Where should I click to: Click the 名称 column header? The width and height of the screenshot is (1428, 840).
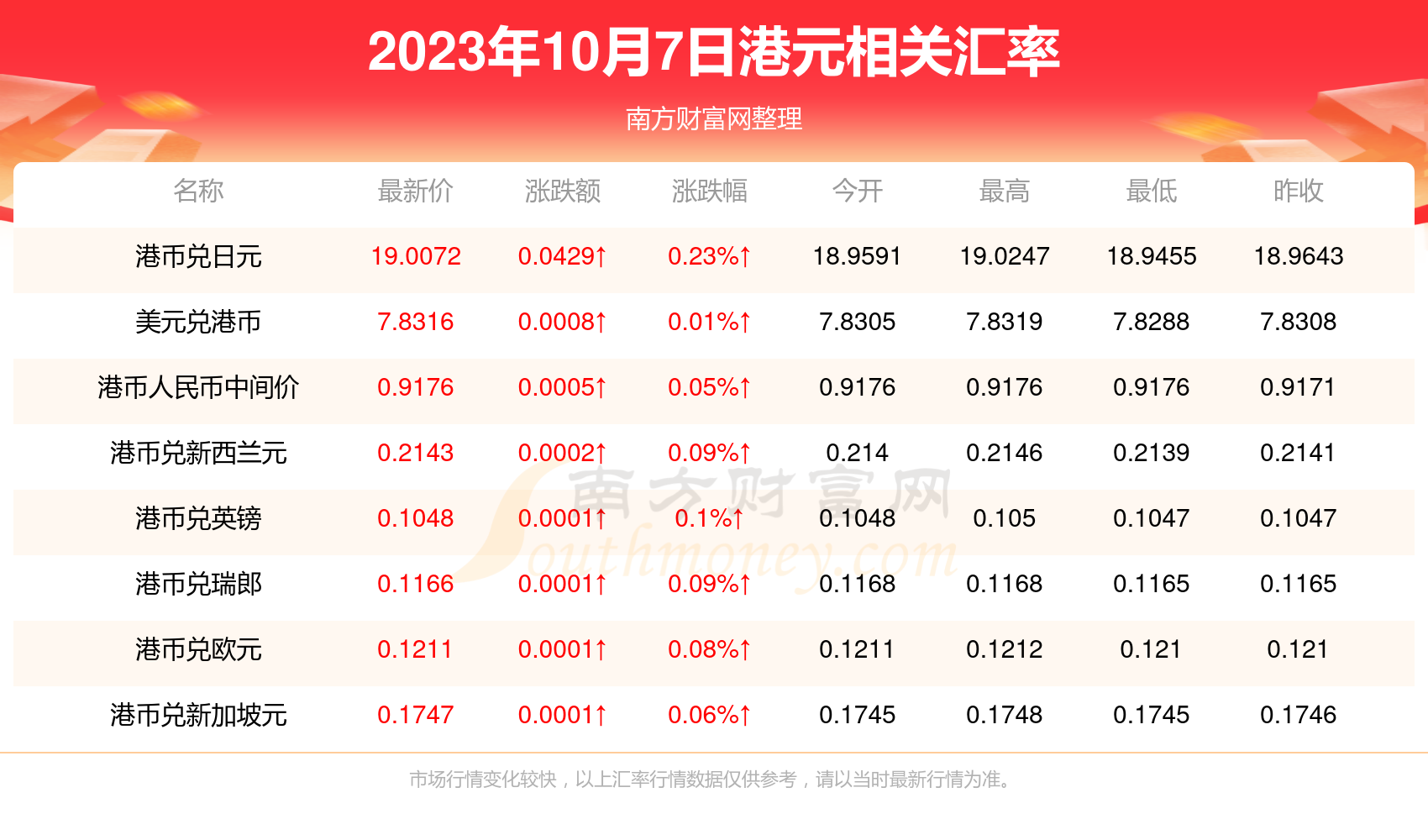point(198,192)
